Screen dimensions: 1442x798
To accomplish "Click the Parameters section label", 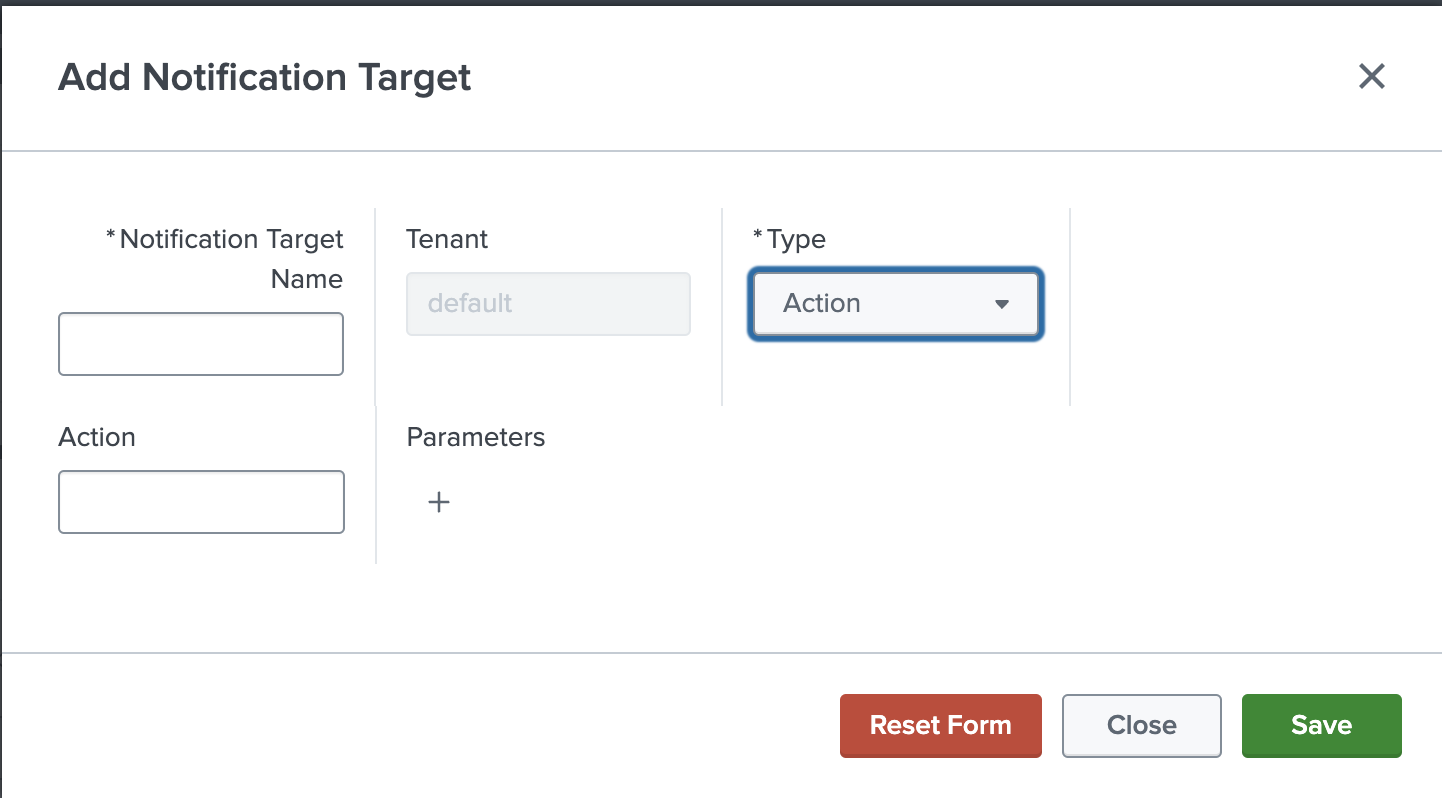I will tap(476, 437).
